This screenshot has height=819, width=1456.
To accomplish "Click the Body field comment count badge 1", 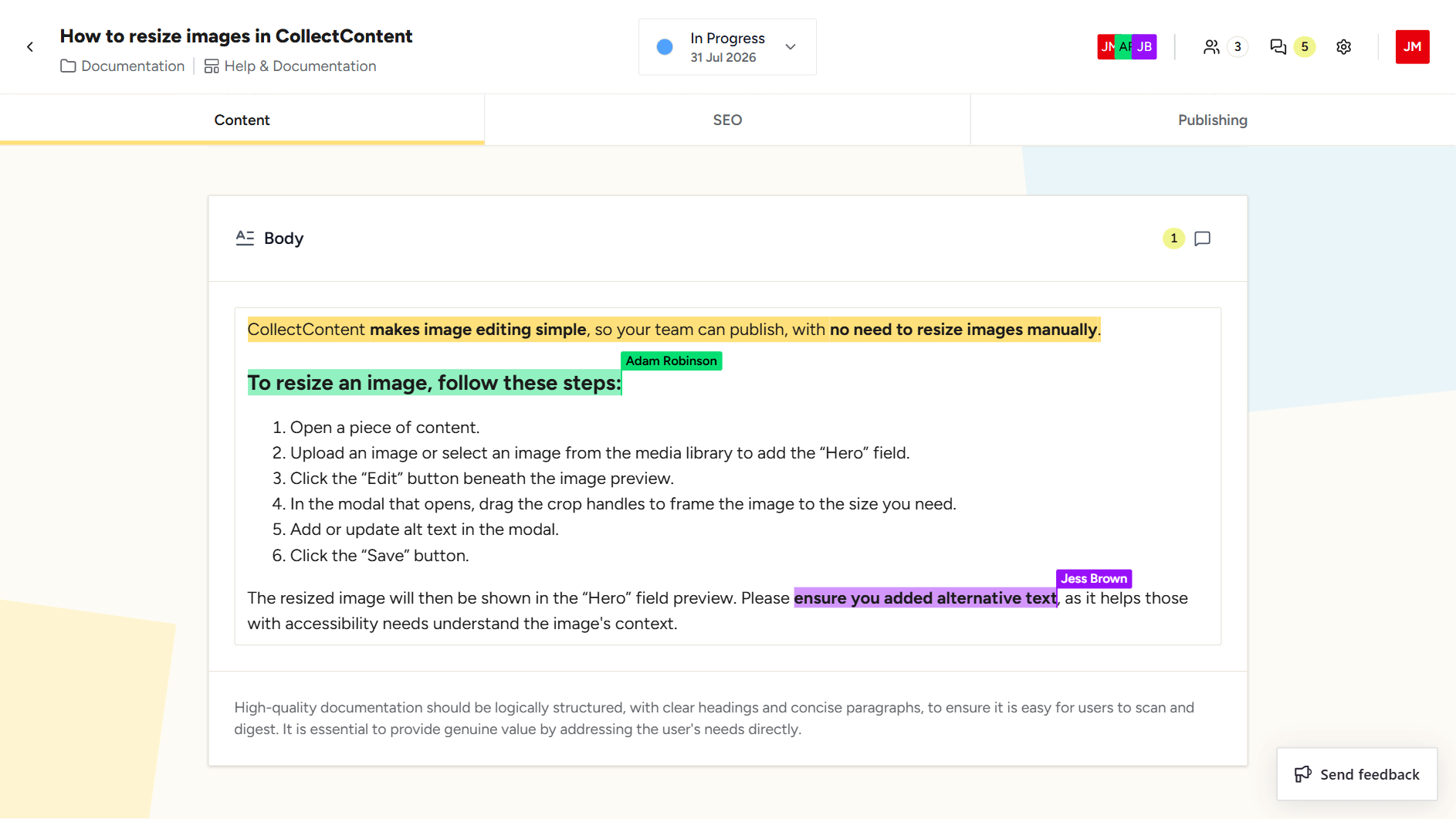I will click(x=1173, y=239).
